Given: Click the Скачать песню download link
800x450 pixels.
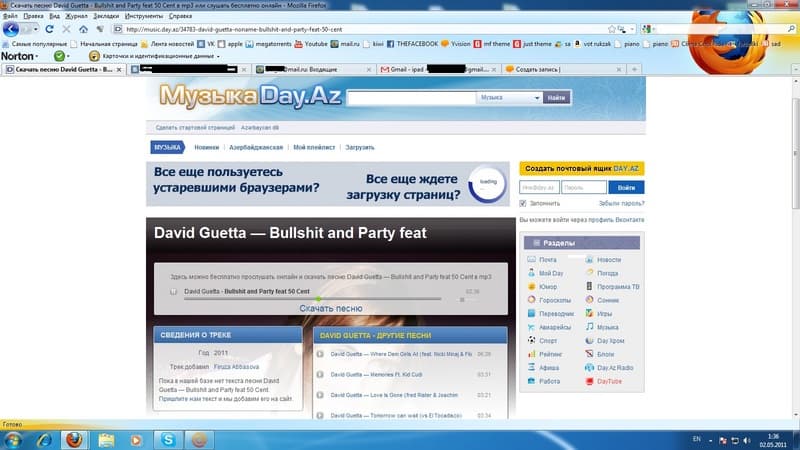Looking at the screenshot, I should point(331,308).
